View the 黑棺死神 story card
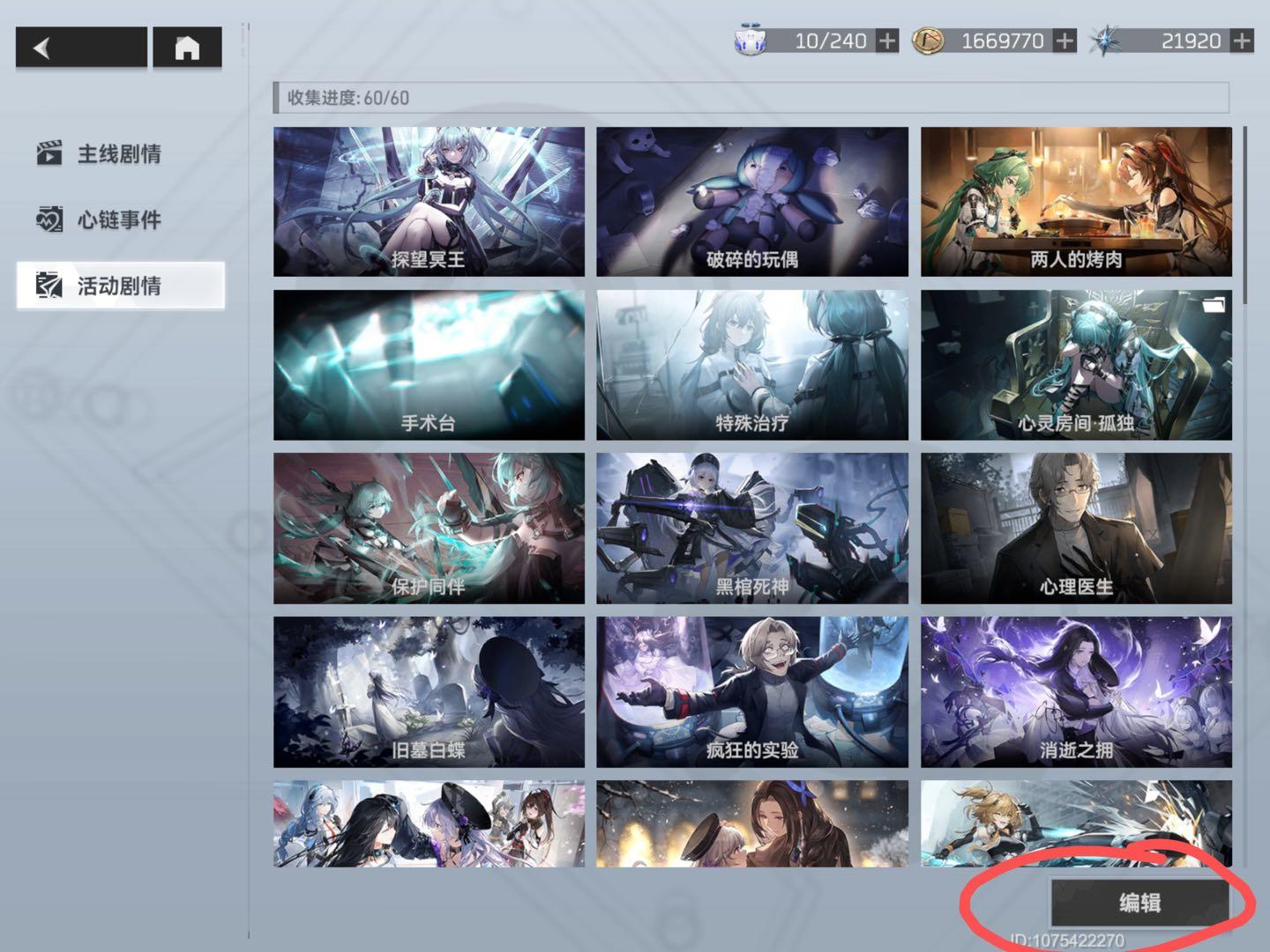The height and width of the screenshot is (952, 1270). tap(752, 529)
